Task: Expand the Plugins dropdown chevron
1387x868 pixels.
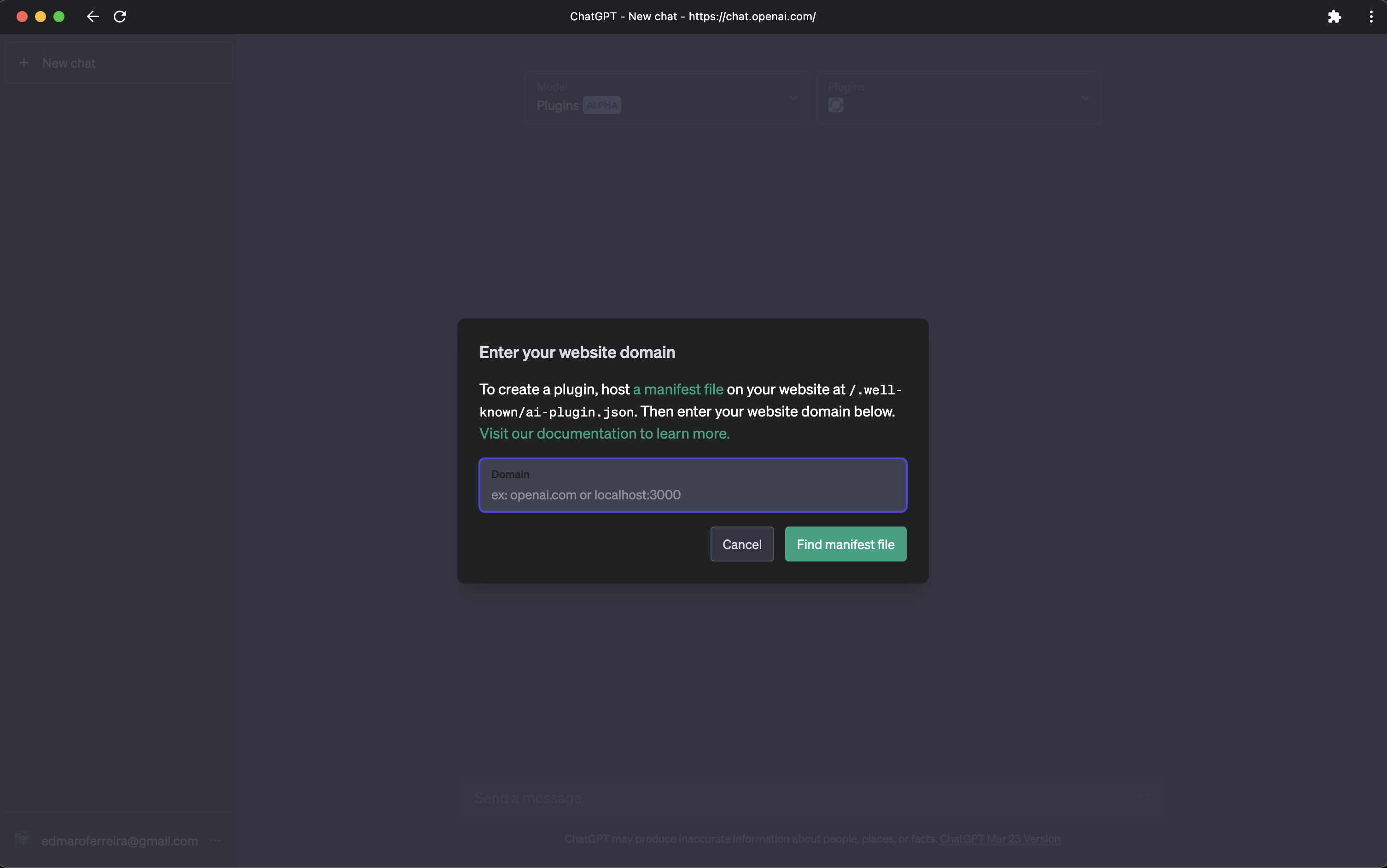Action: click(x=1084, y=98)
